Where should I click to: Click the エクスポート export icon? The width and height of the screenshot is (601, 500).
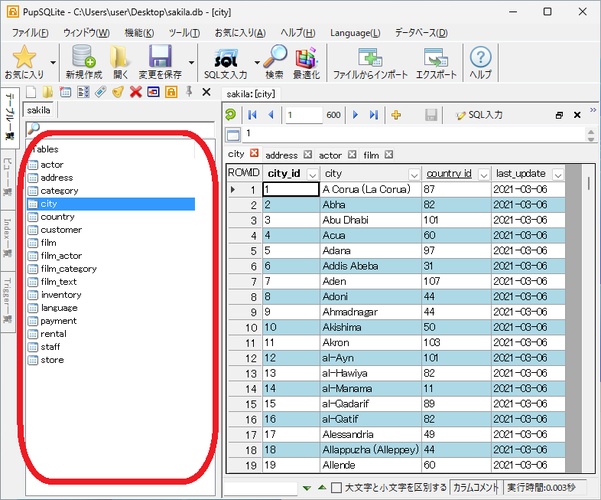[436, 57]
